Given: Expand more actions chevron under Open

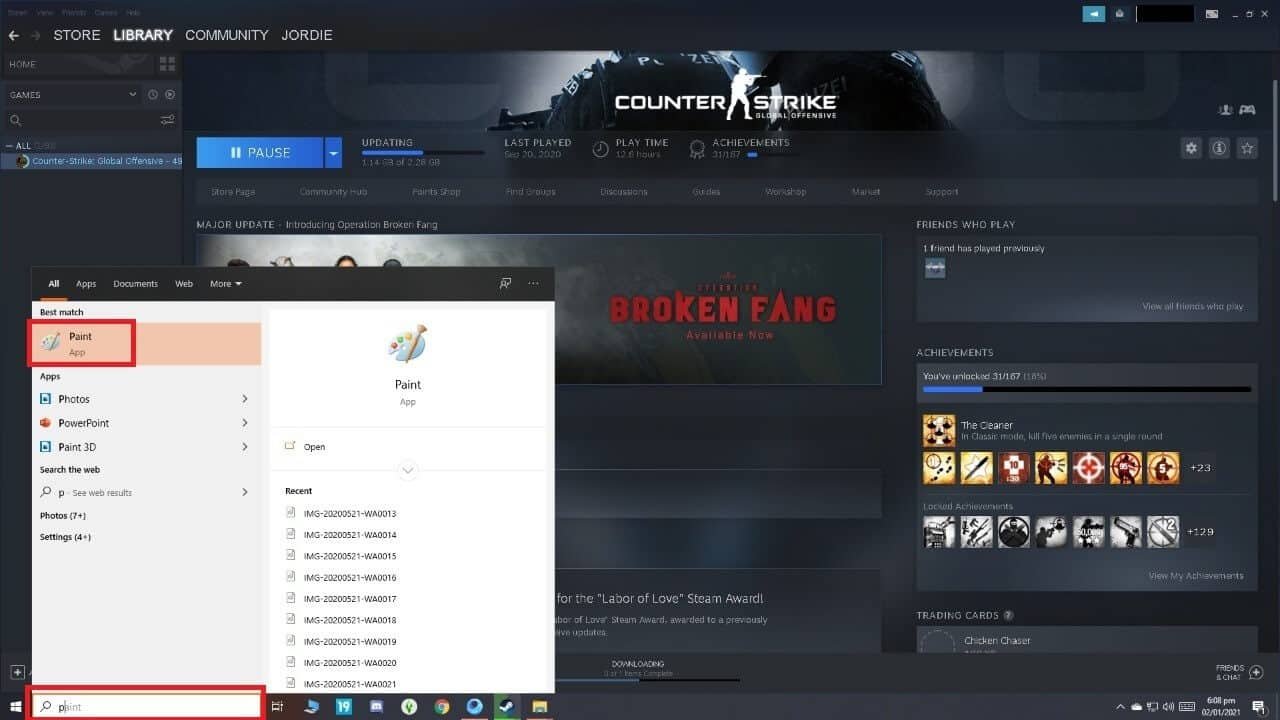Looking at the screenshot, I should point(407,469).
